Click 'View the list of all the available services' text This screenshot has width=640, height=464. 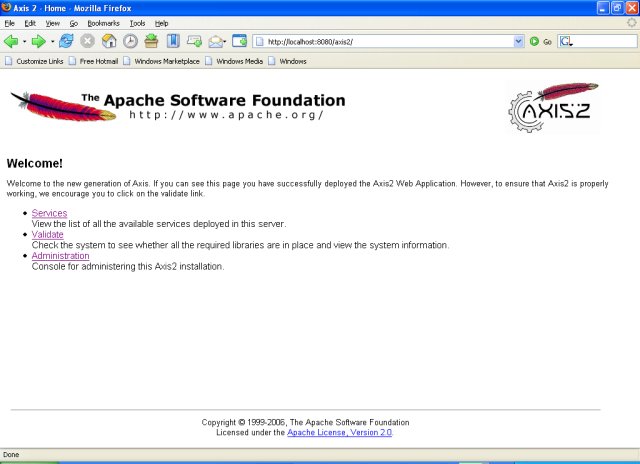pos(159,224)
